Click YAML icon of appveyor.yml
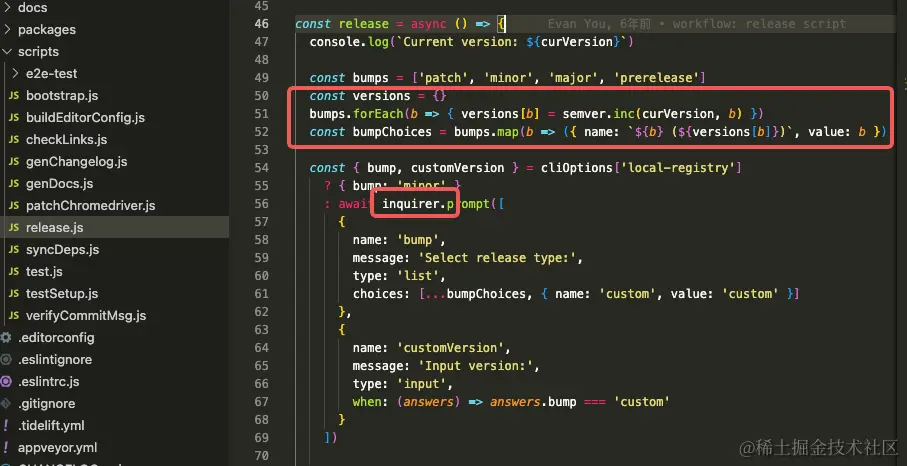The image size is (907, 466). 6,447
